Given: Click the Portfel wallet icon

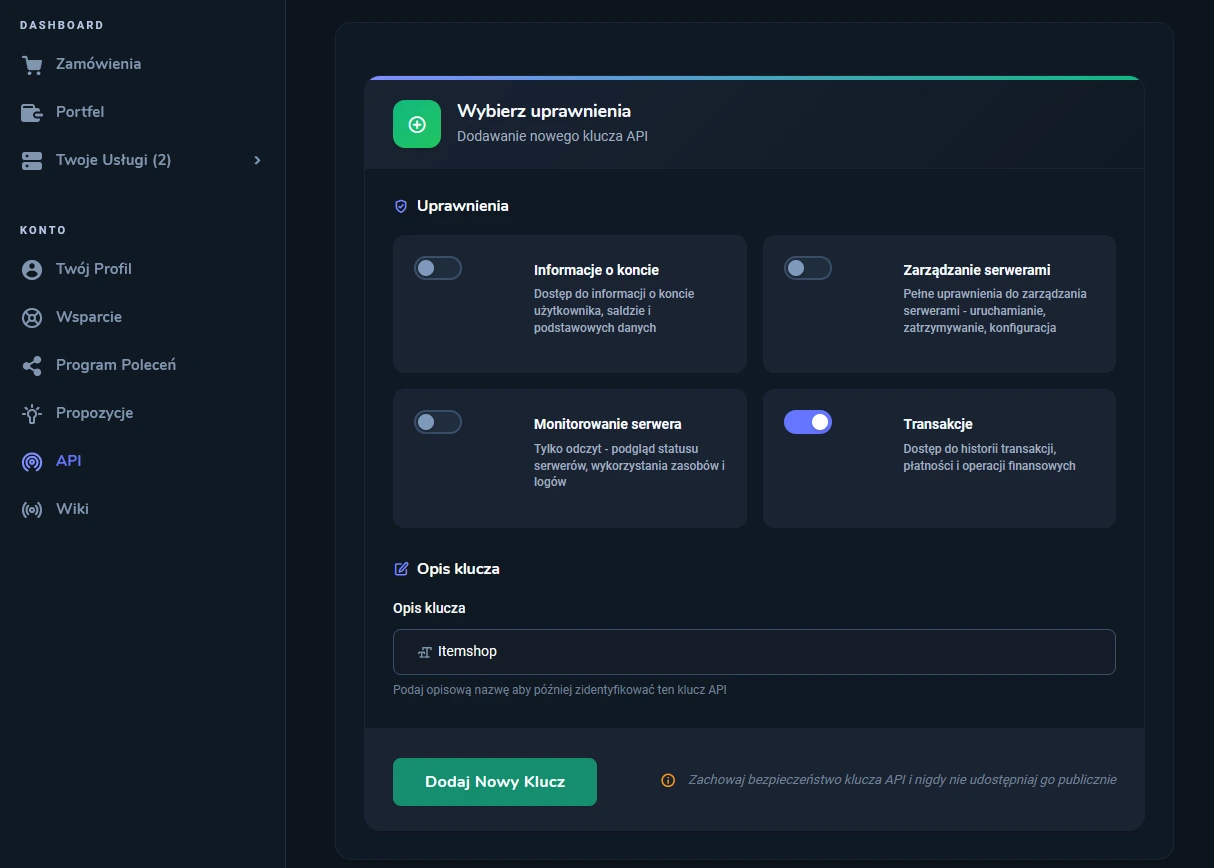Looking at the screenshot, I should click(x=32, y=112).
